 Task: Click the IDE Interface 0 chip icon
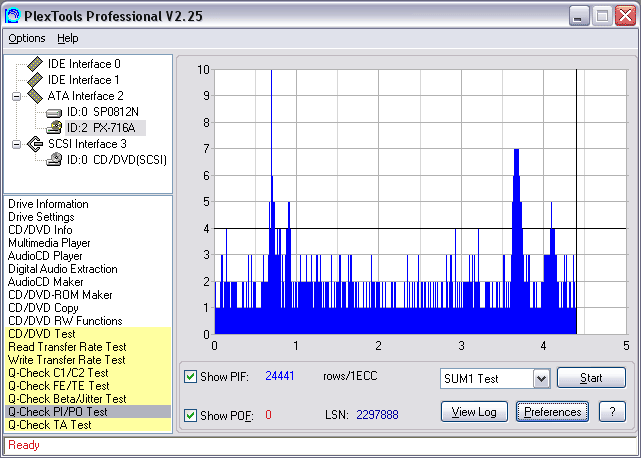tap(35, 64)
